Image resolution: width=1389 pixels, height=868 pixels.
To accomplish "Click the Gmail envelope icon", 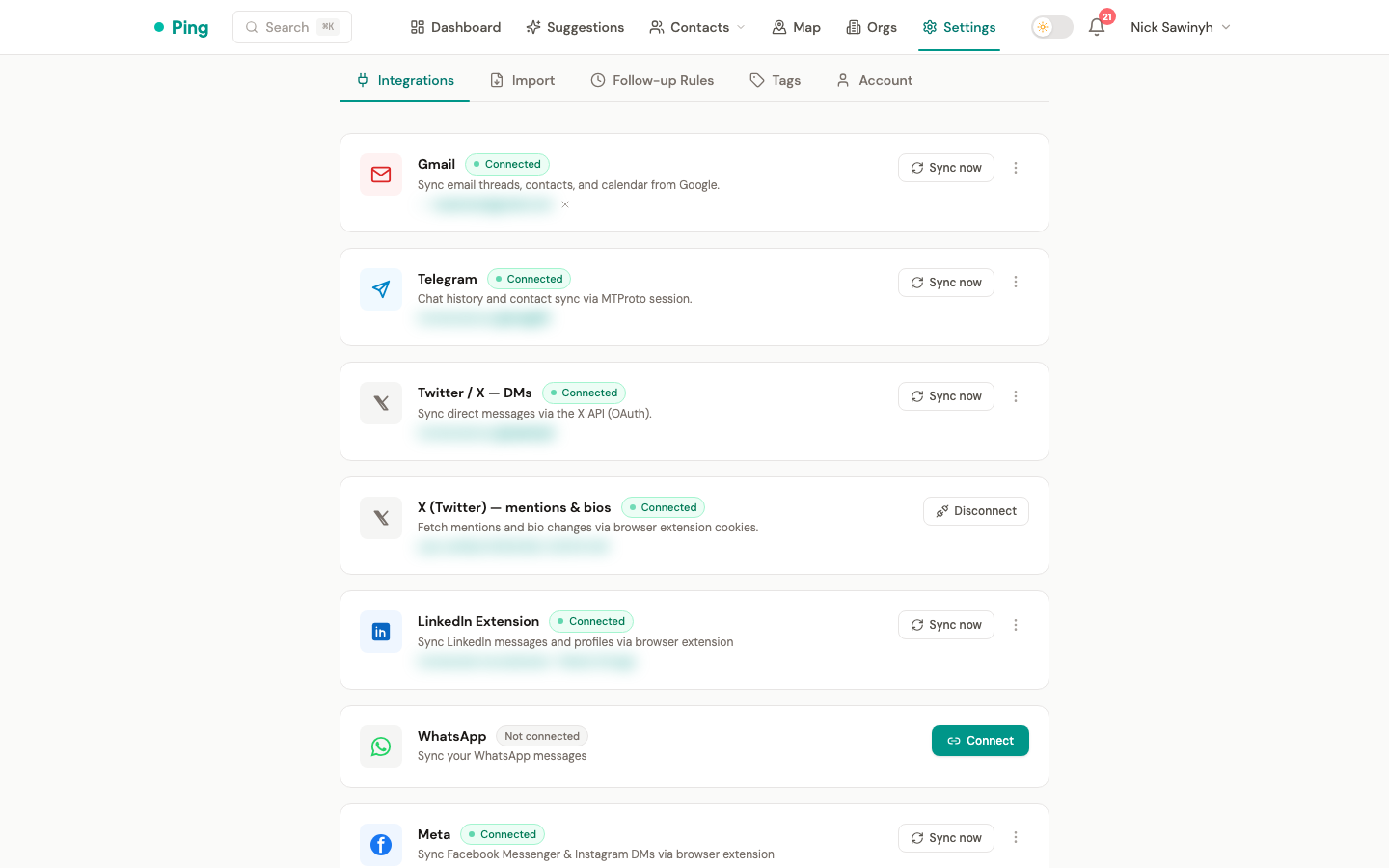I will [x=381, y=175].
